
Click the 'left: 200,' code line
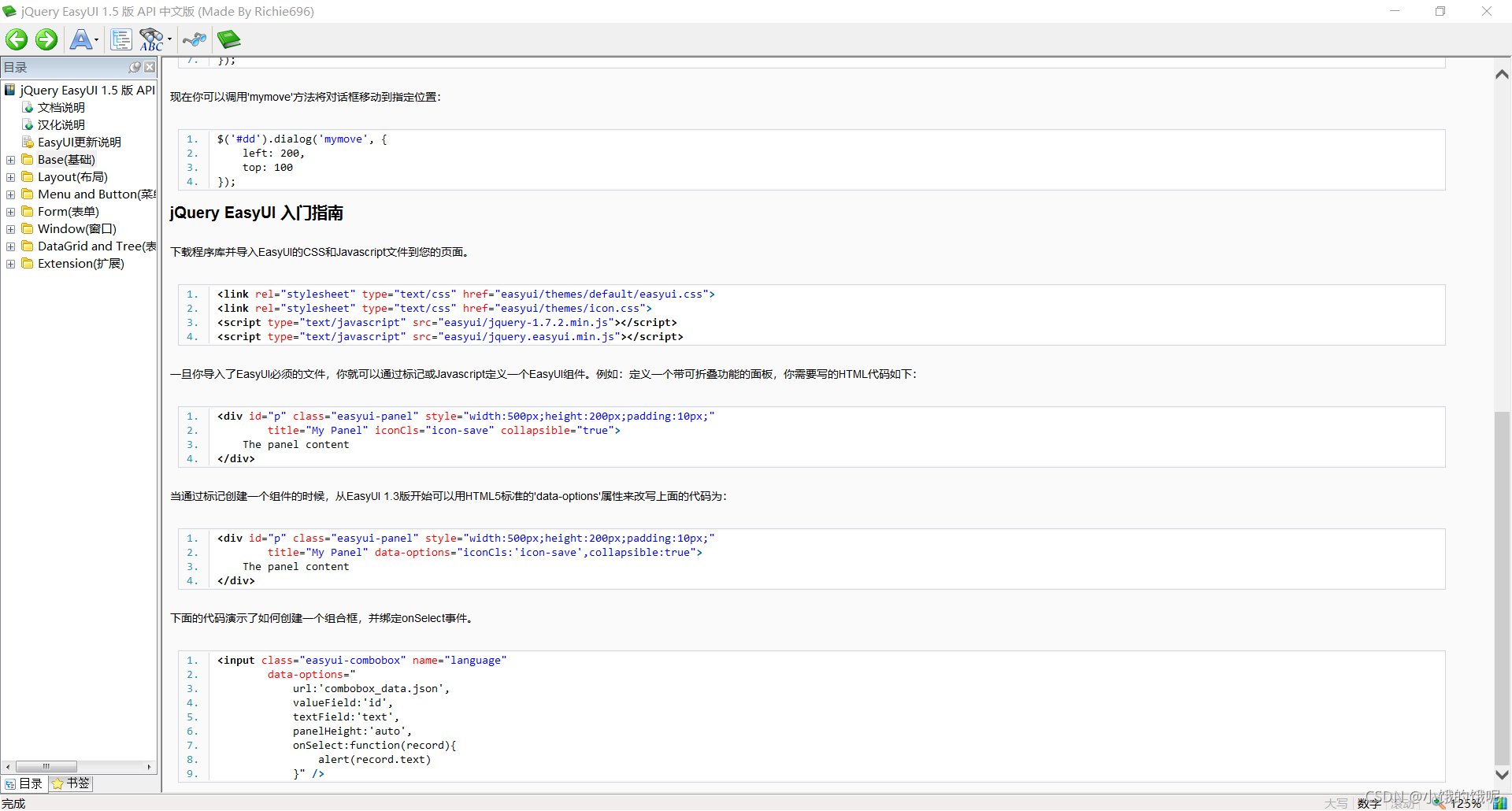273,154
